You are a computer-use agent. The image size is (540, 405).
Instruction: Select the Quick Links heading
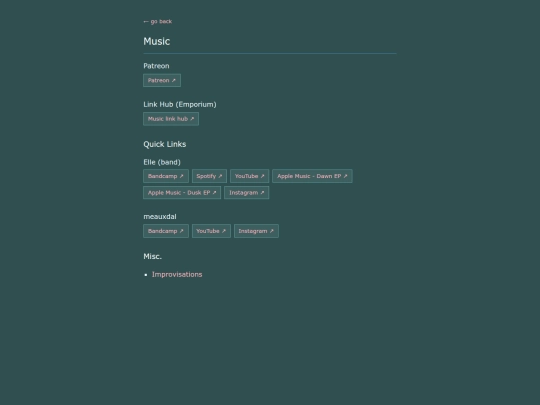[x=165, y=144]
